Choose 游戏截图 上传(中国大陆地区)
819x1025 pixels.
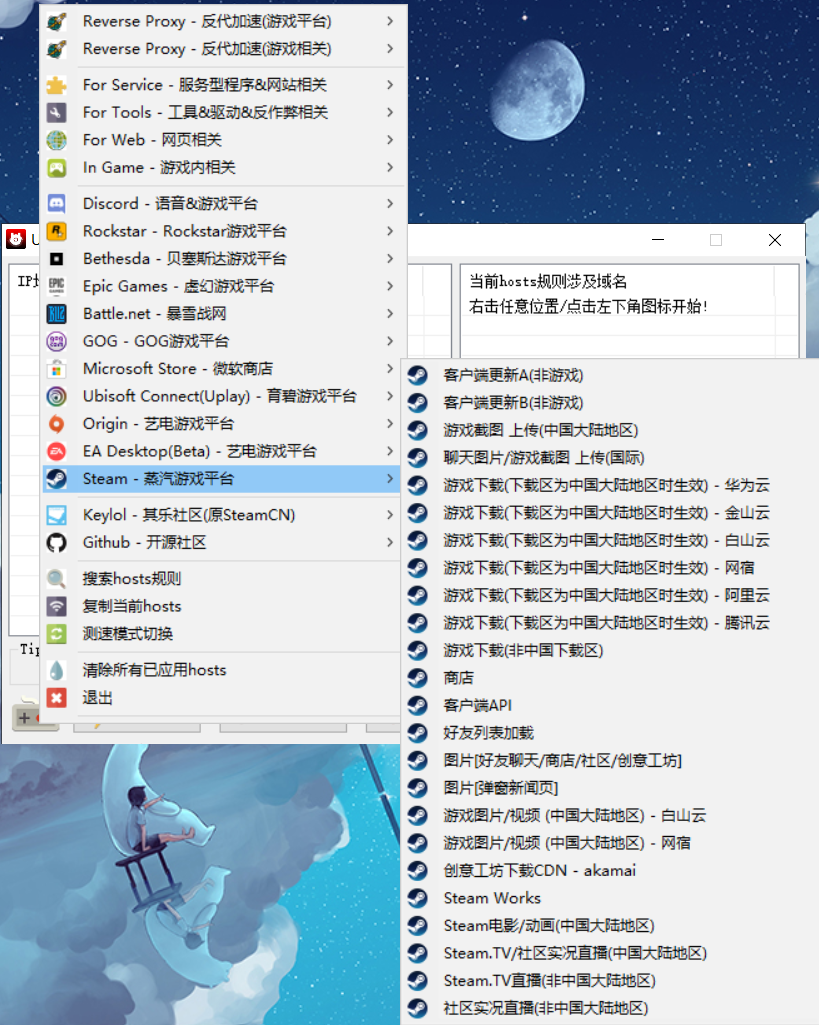609,430
